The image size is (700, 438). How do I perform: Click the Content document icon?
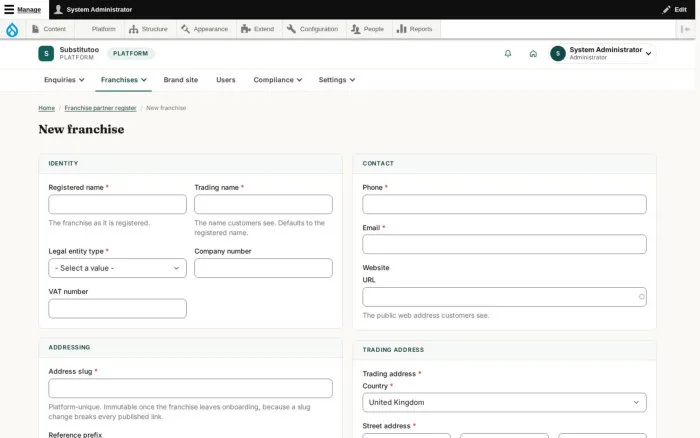pos(36,29)
